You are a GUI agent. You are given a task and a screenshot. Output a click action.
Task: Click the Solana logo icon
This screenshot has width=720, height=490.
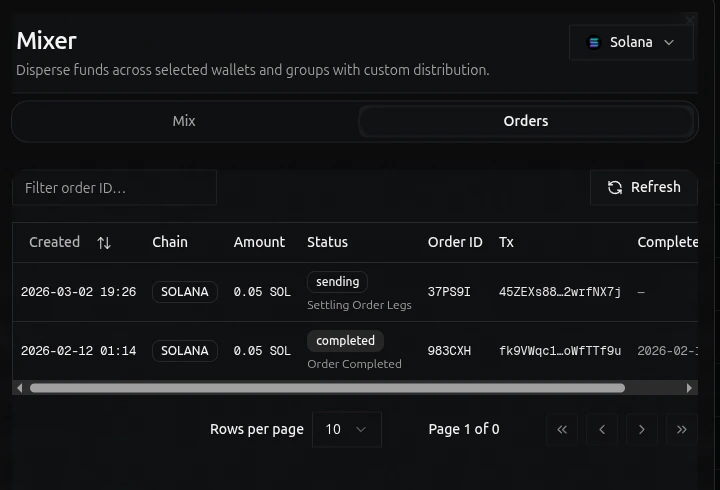(594, 42)
